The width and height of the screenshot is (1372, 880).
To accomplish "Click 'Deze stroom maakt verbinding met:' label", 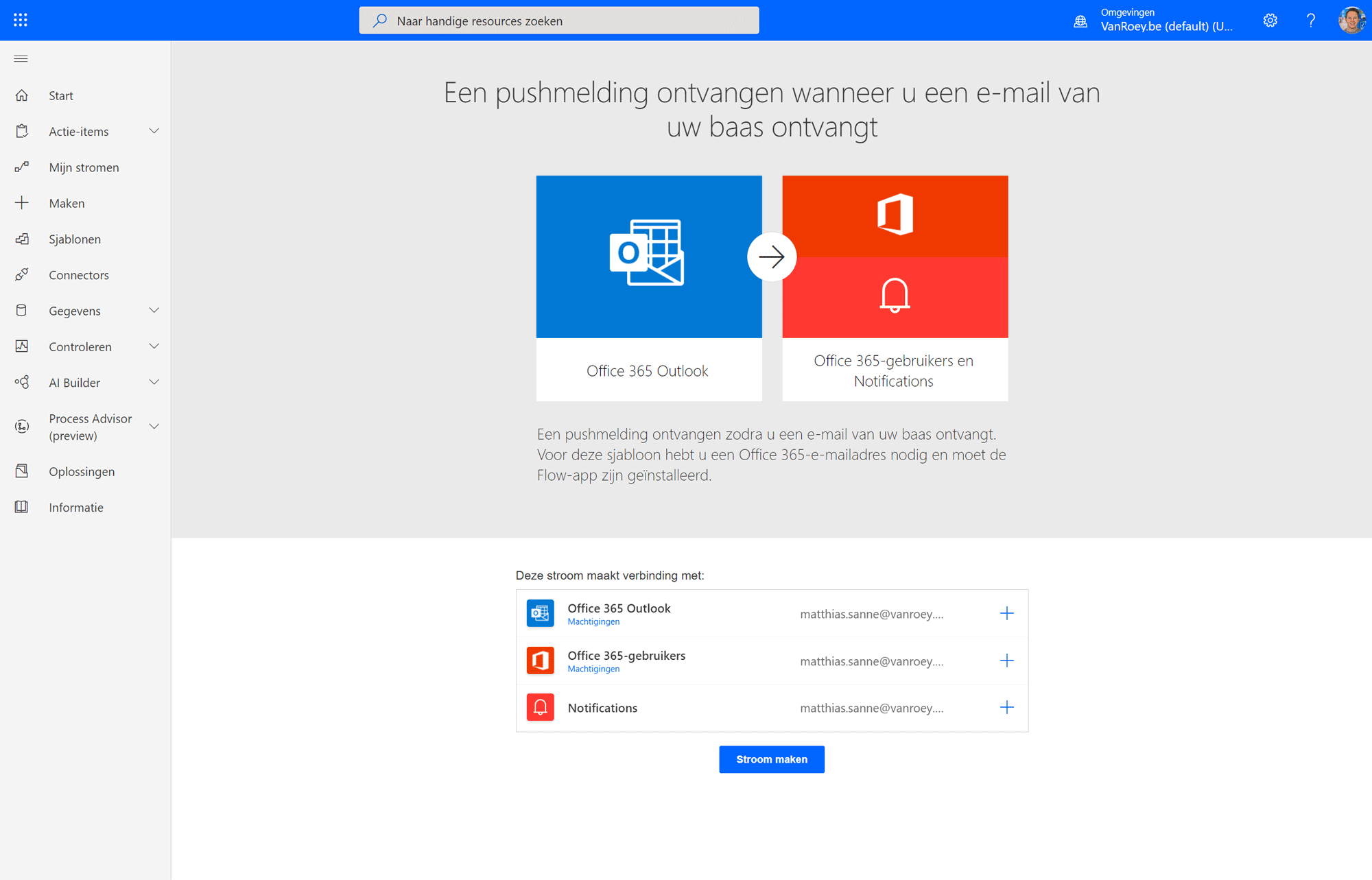I will point(610,575).
